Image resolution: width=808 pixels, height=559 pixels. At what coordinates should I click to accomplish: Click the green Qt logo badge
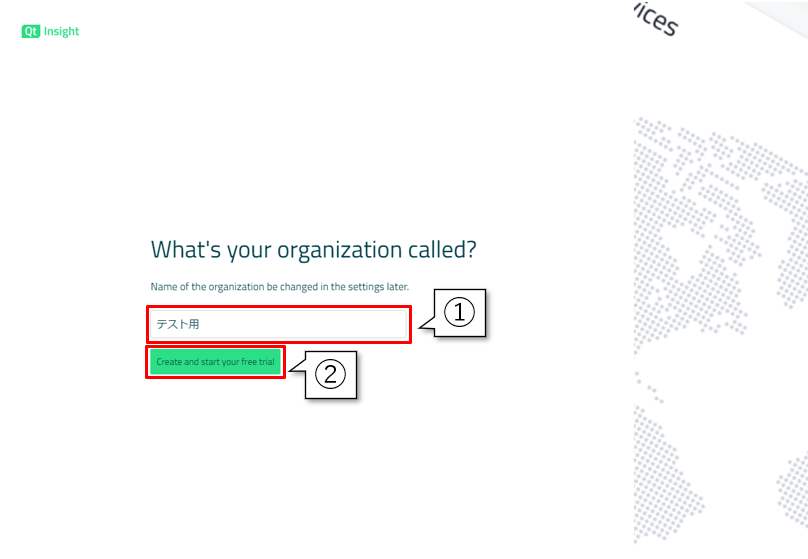point(31,31)
